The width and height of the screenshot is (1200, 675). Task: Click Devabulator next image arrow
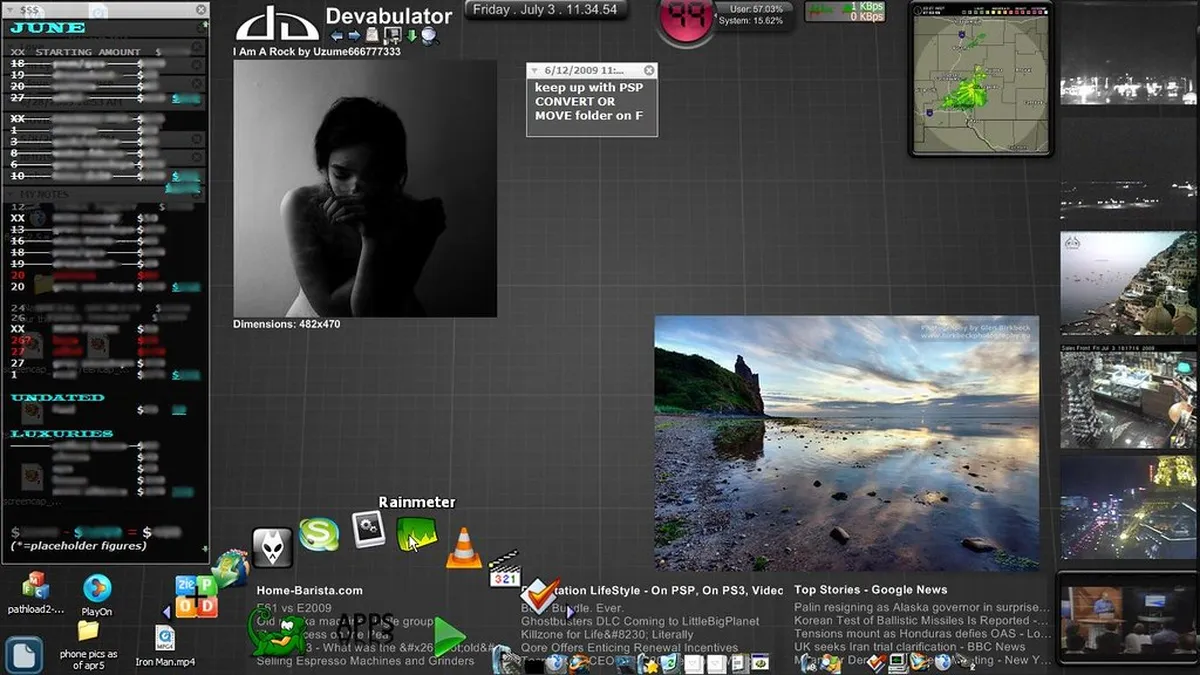[353, 36]
